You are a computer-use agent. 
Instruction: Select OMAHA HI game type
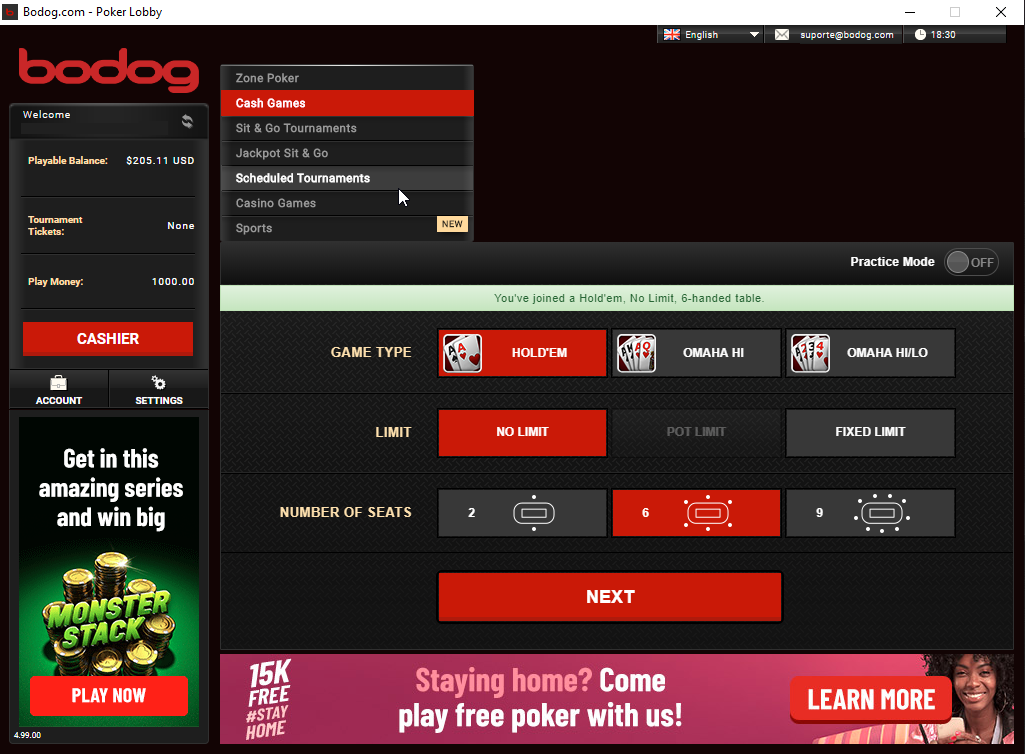(696, 353)
